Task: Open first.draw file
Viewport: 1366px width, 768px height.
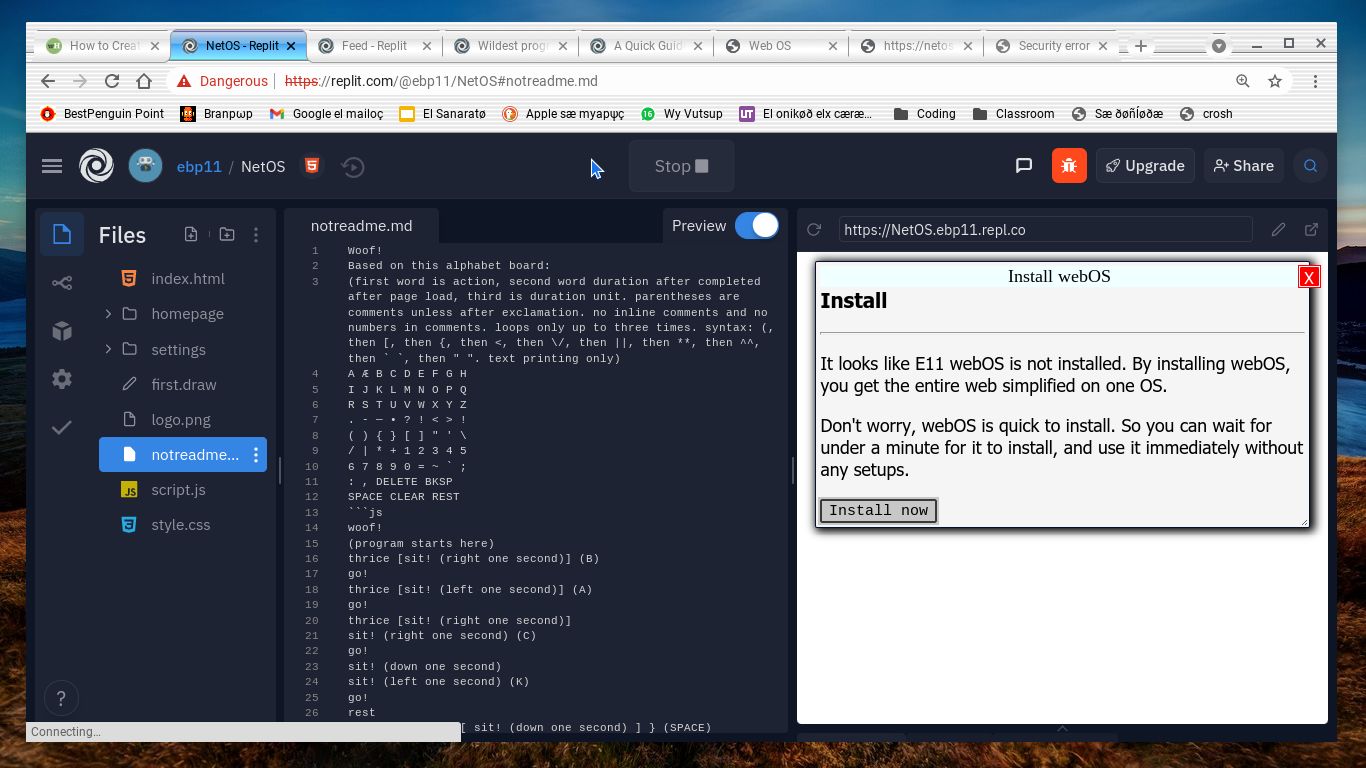Action: (x=183, y=385)
